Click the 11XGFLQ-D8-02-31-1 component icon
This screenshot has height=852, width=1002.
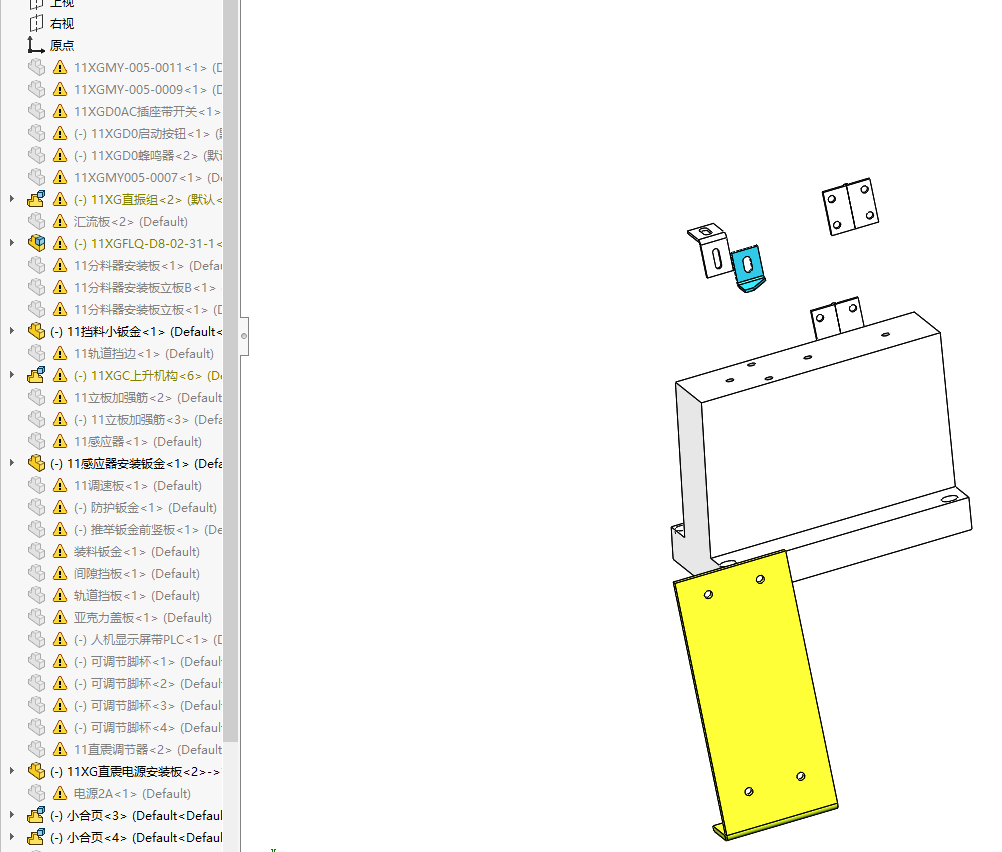pos(36,244)
